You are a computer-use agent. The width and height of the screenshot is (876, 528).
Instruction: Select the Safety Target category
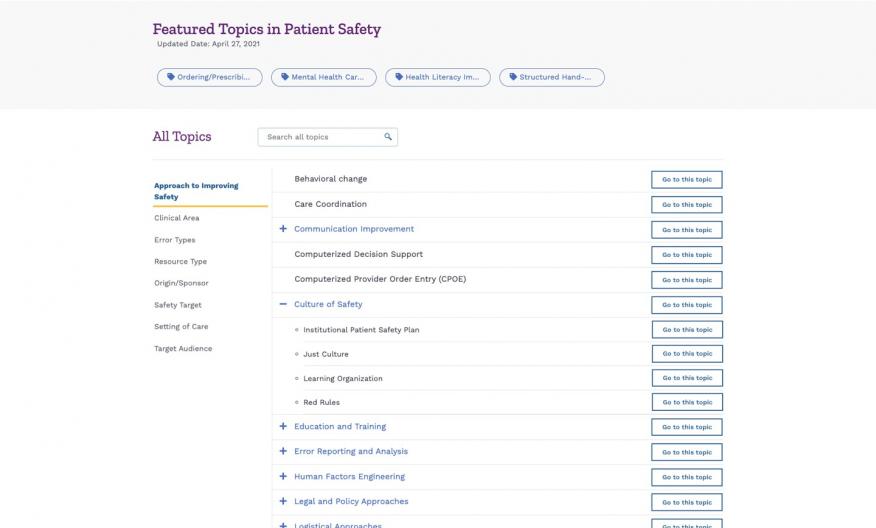coord(178,305)
